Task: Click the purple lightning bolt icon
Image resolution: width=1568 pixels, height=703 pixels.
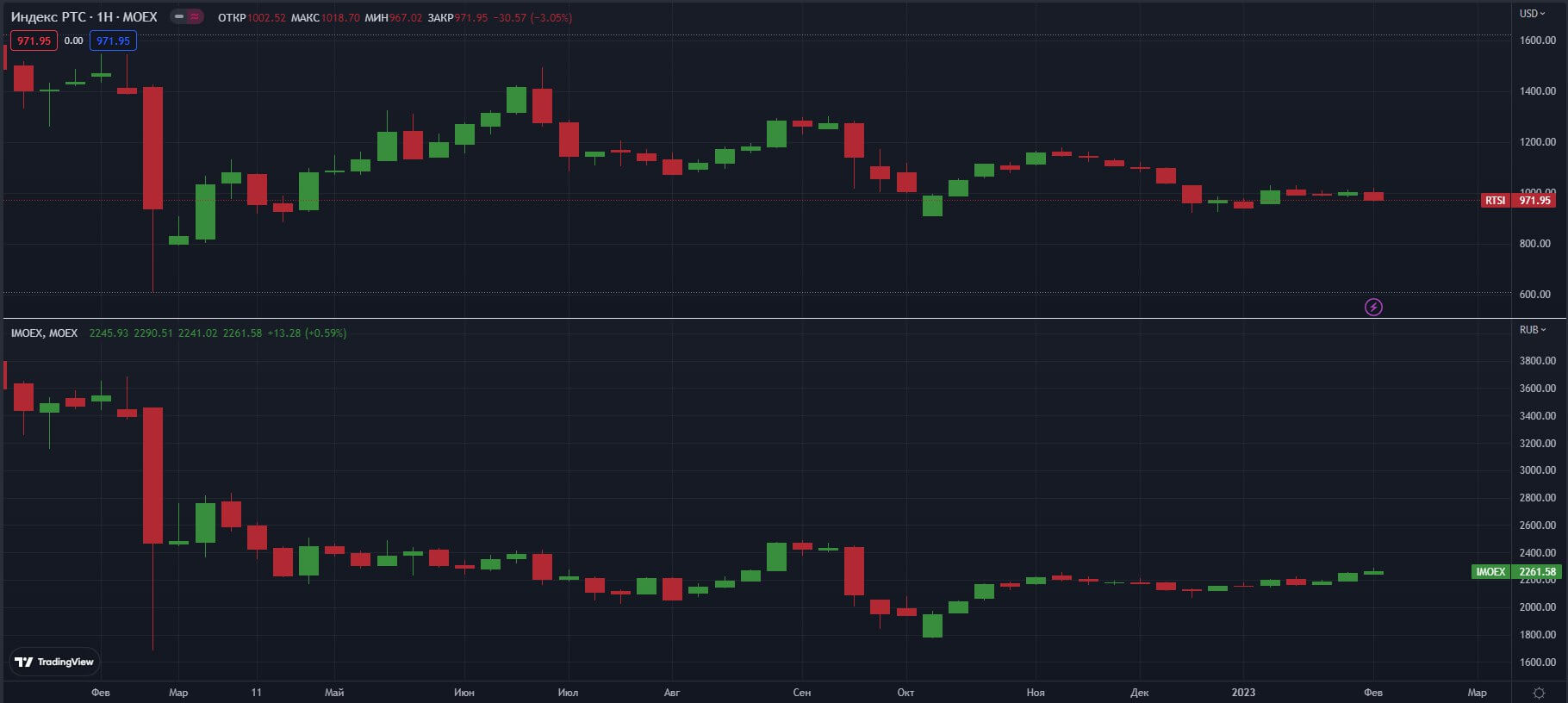Action: click(1373, 307)
